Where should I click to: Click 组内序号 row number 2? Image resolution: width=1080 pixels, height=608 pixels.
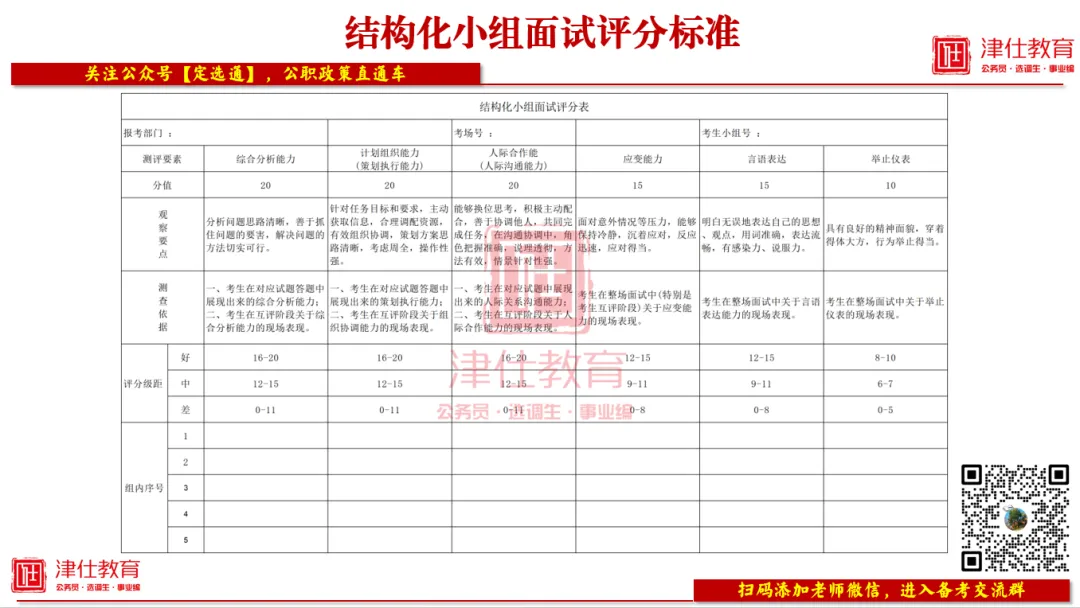(x=185, y=462)
